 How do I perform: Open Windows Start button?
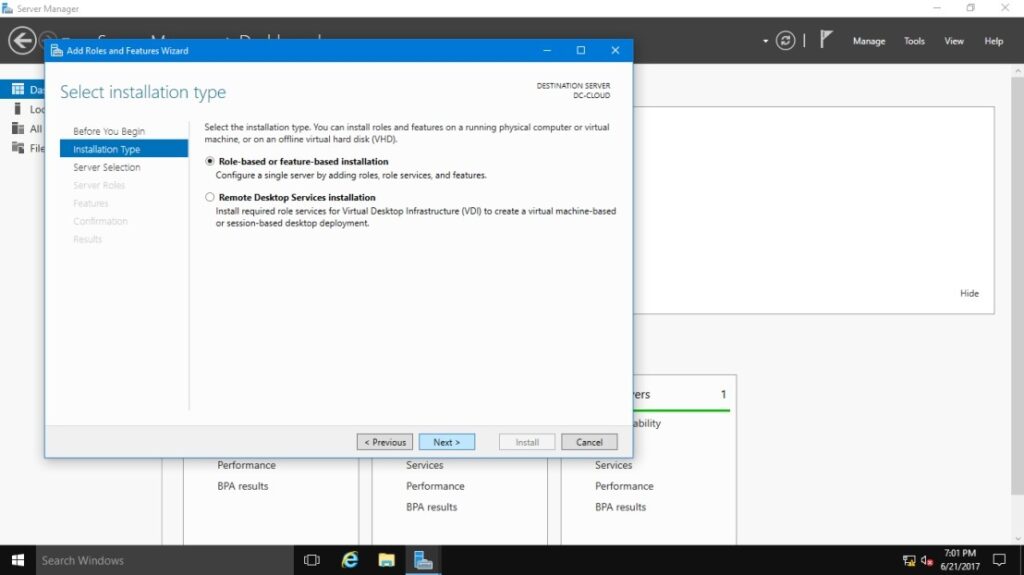tap(18, 560)
